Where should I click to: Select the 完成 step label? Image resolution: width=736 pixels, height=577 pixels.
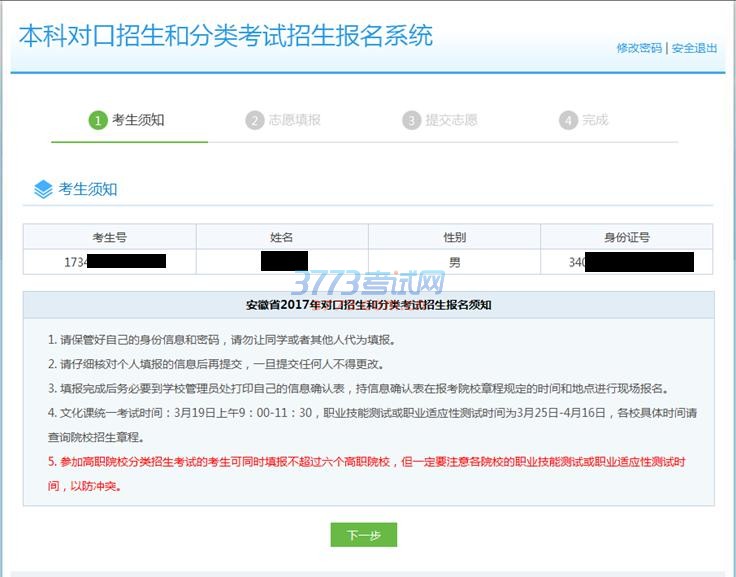(595, 120)
